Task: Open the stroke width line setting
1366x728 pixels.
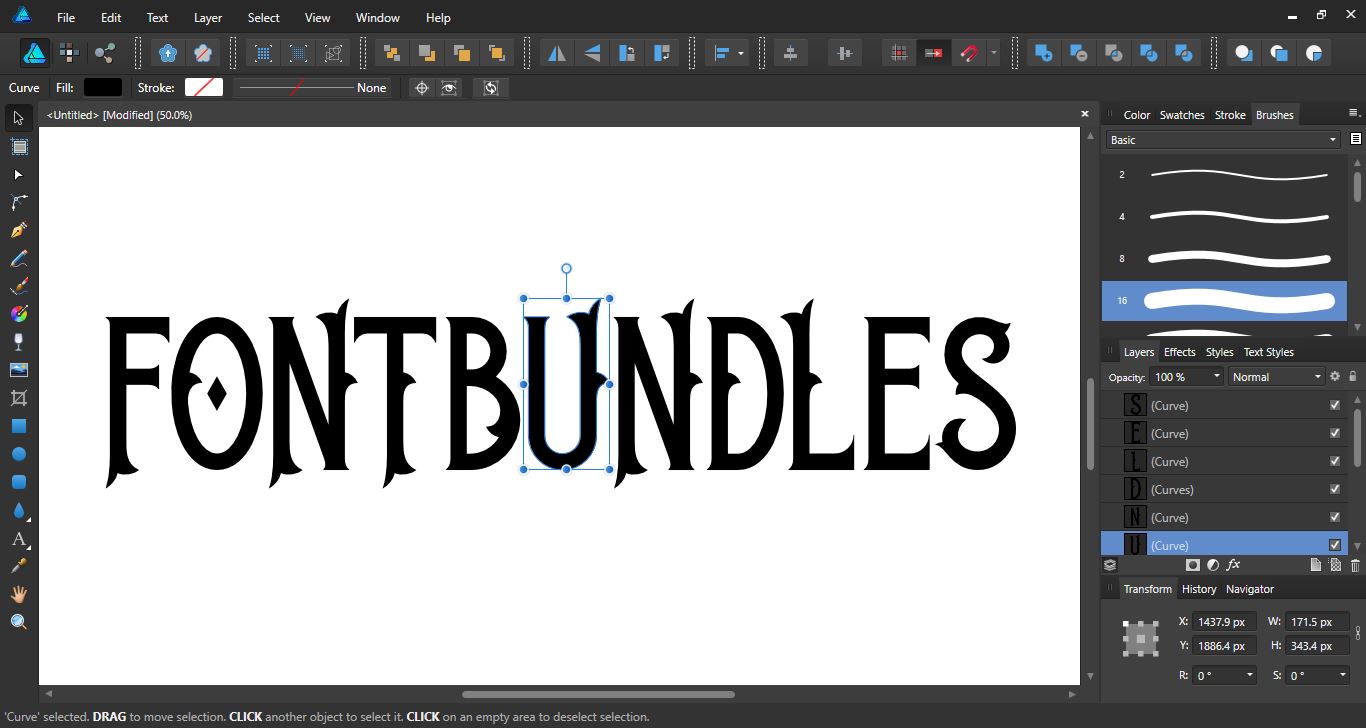Action: (312, 88)
